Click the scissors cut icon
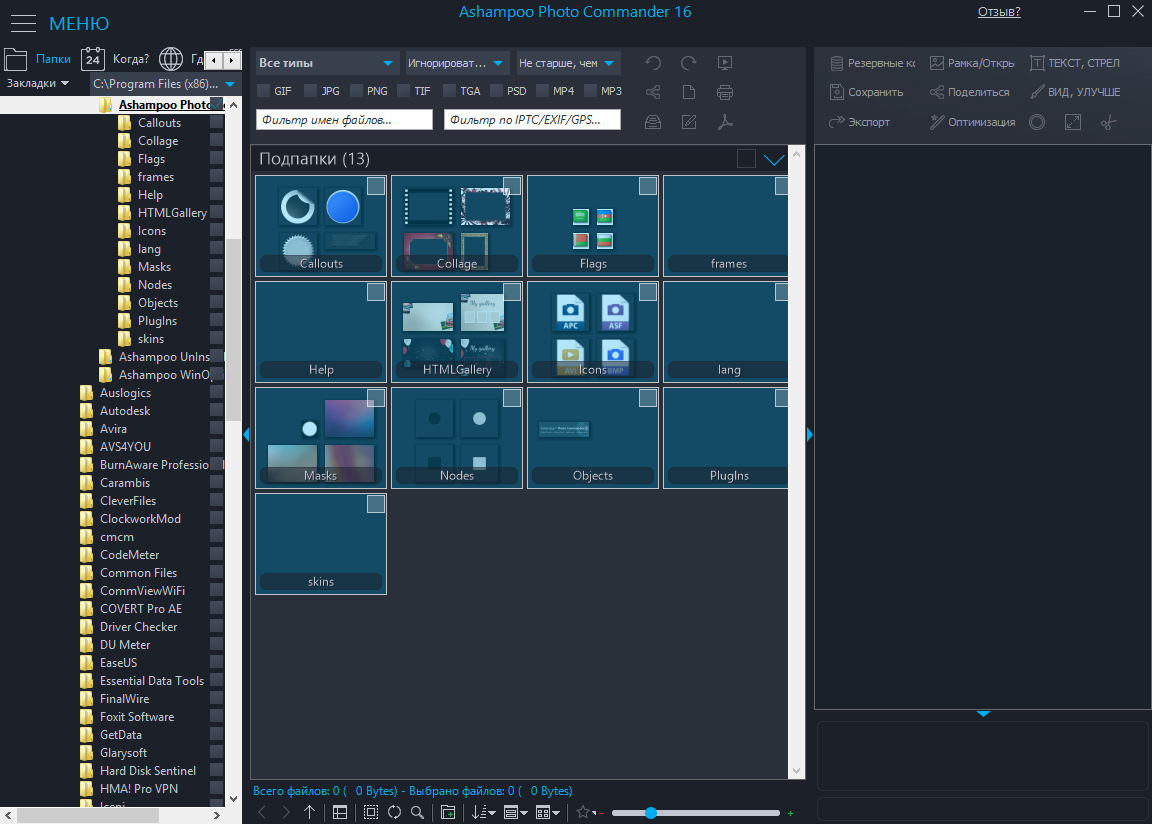The image size is (1152, 824). pyautogui.click(x=1107, y=122)
